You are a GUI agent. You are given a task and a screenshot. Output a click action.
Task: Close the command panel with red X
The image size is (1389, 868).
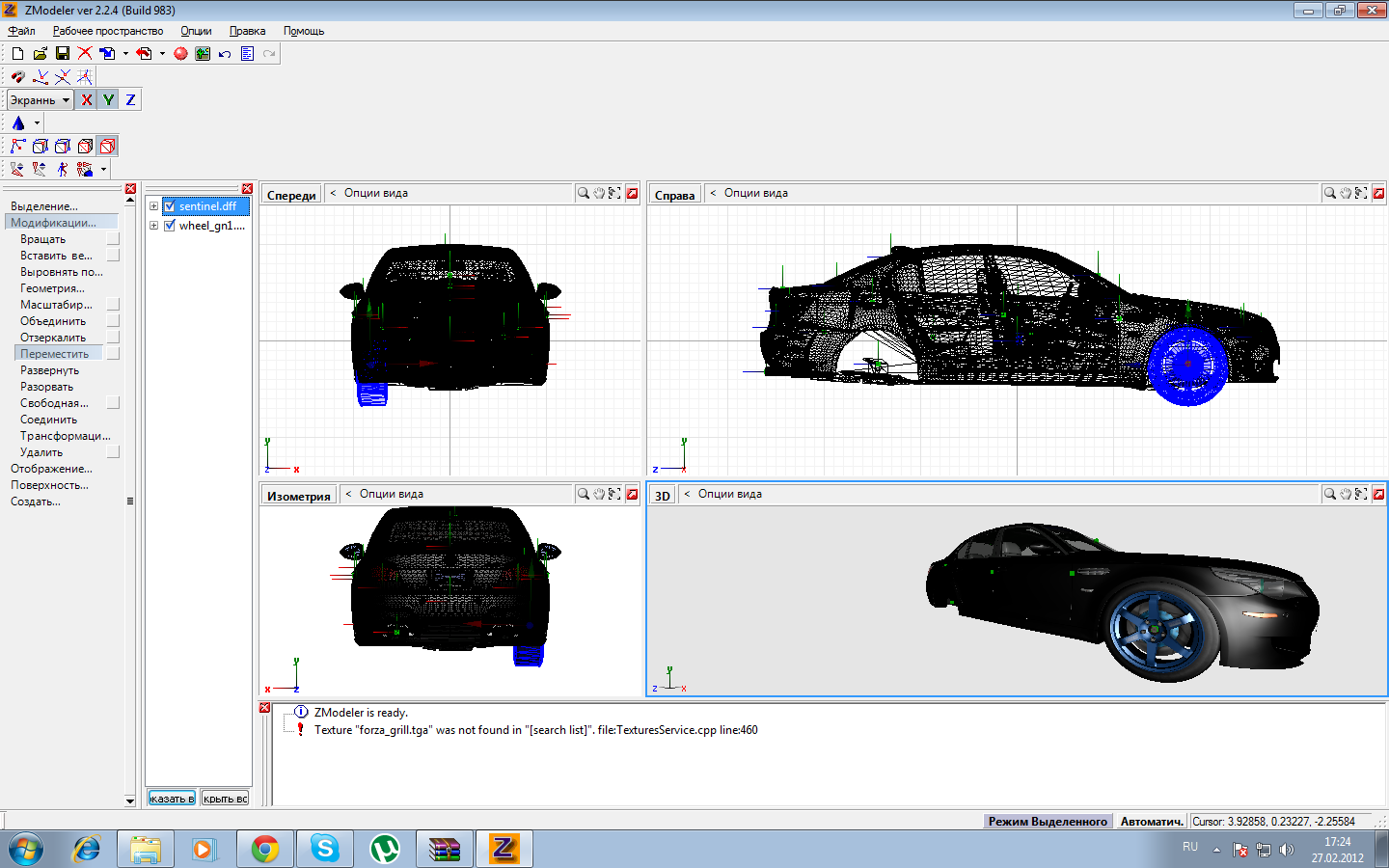(x=130, y=189)
